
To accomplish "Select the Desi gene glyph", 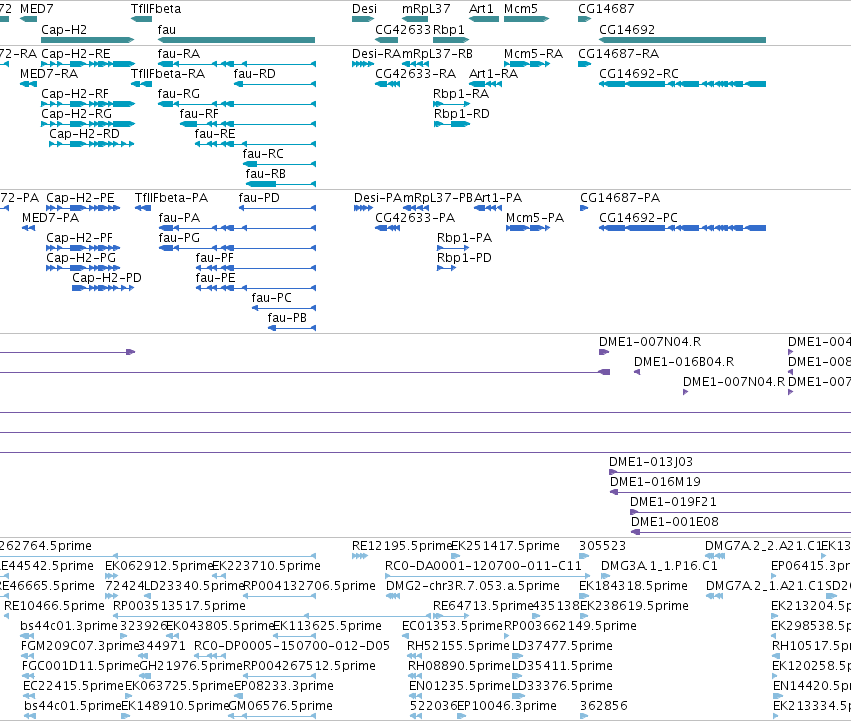I will point(363,19).
